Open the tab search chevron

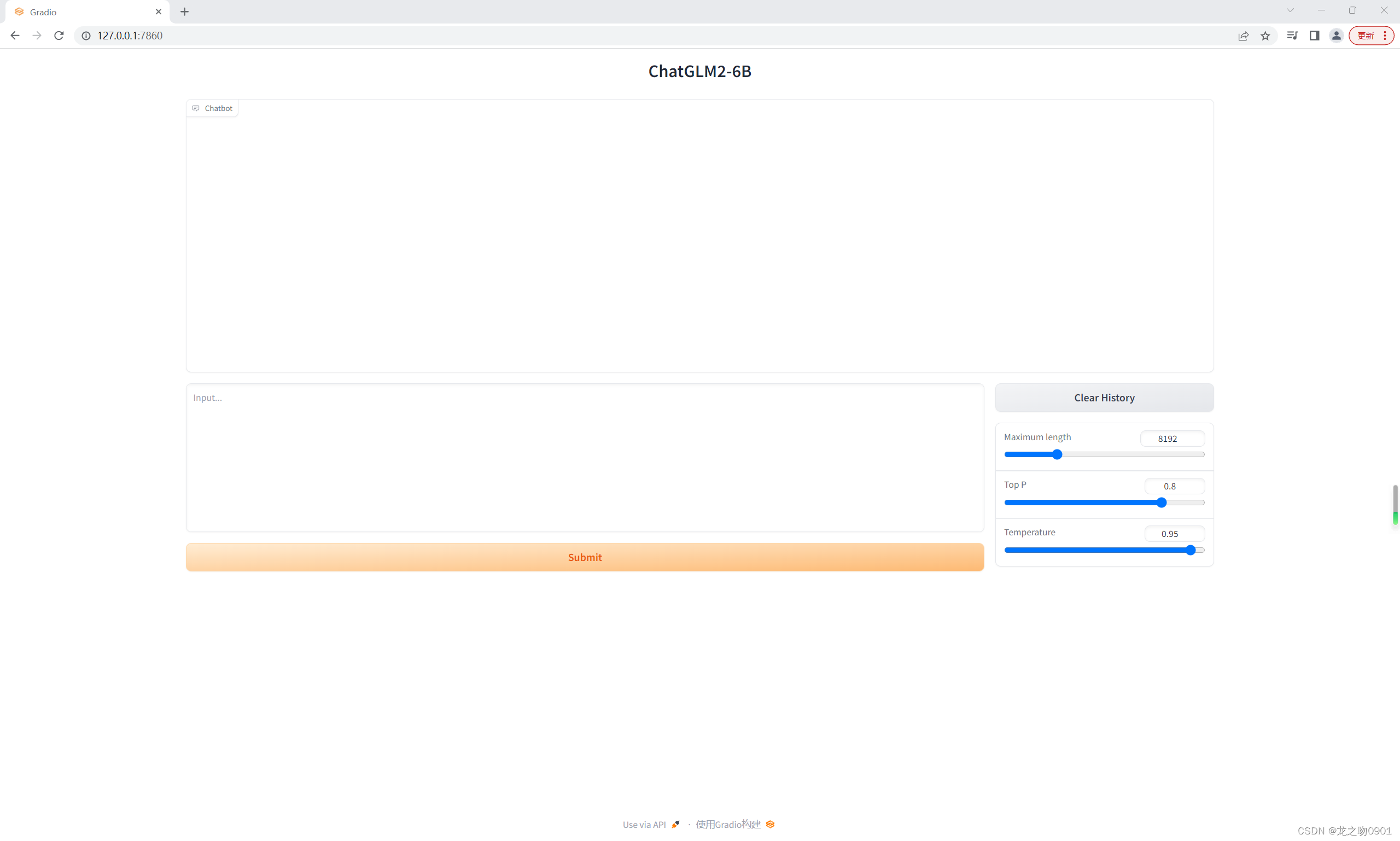click(x=1290, y=10)
